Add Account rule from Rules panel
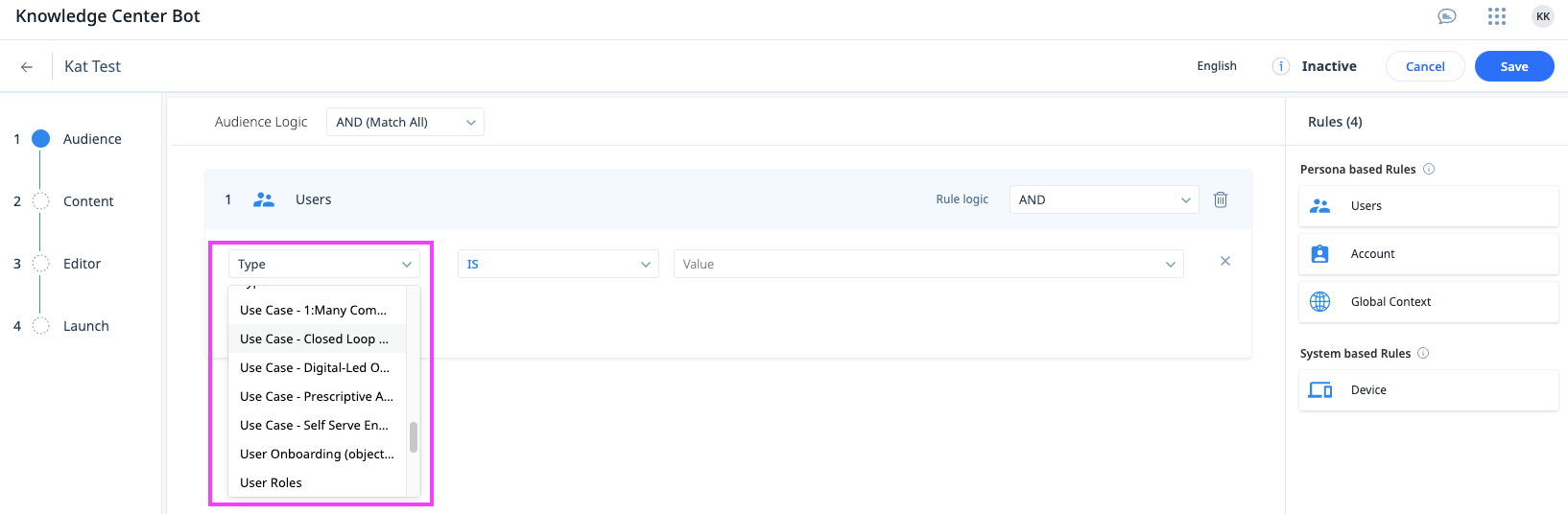Image resolution: width=1568 pixels, height=514 pixels. click(x=1429, y=254)
